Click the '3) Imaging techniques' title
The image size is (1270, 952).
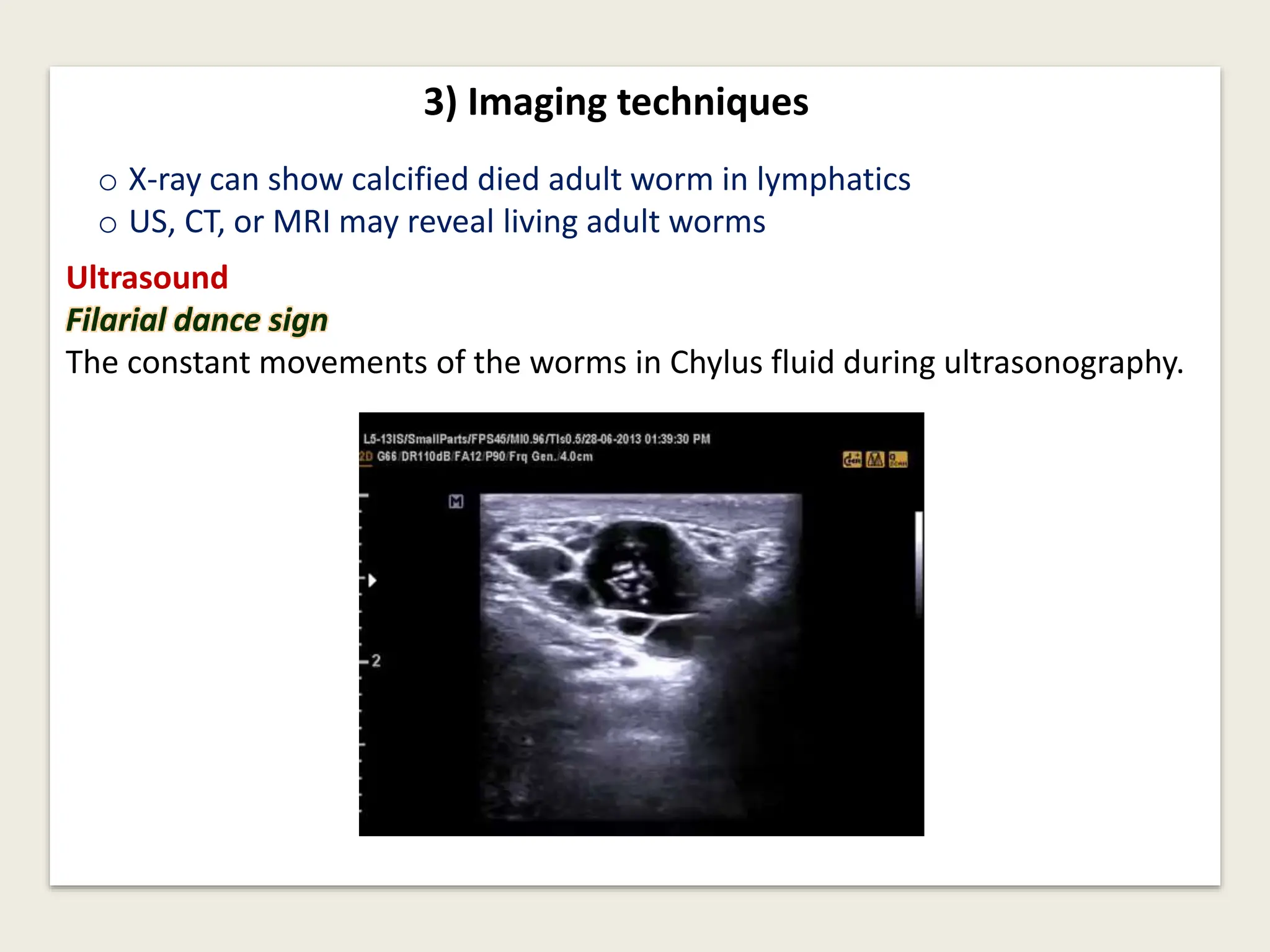tap(616, 102)
